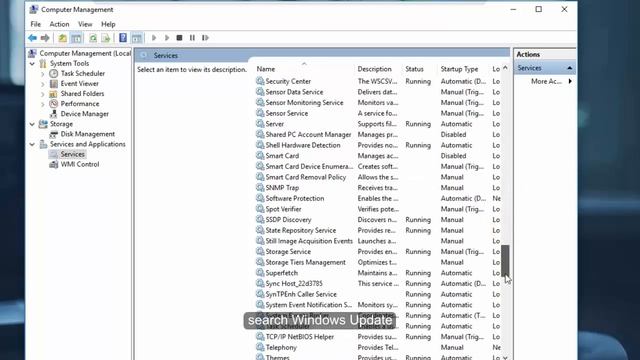Select the TCP/IP NetBIOS Helper row

(378, 337)
